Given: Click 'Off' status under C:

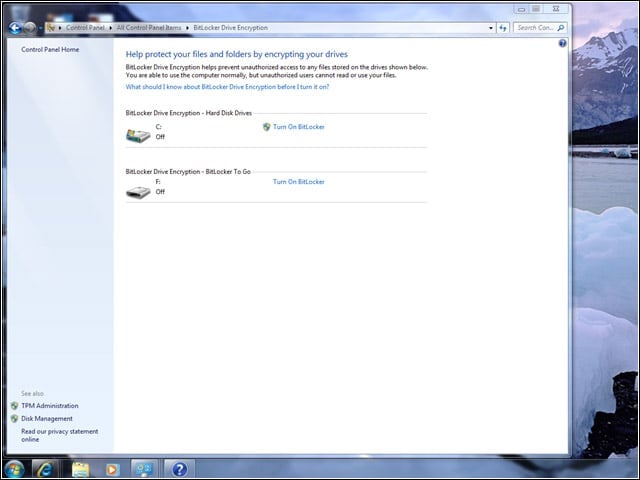Looking at the screenshot, I should (x=160, y=137).
